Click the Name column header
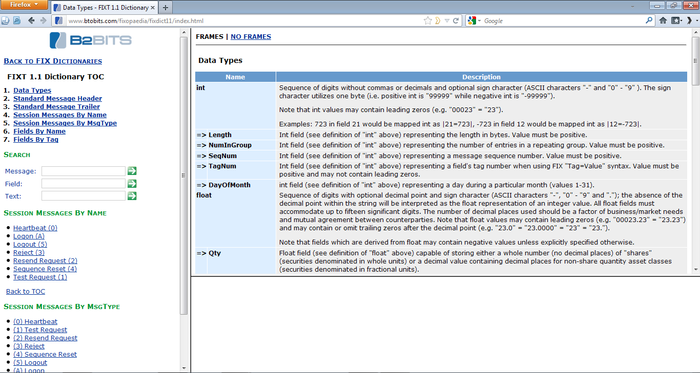 click(235, 77)
